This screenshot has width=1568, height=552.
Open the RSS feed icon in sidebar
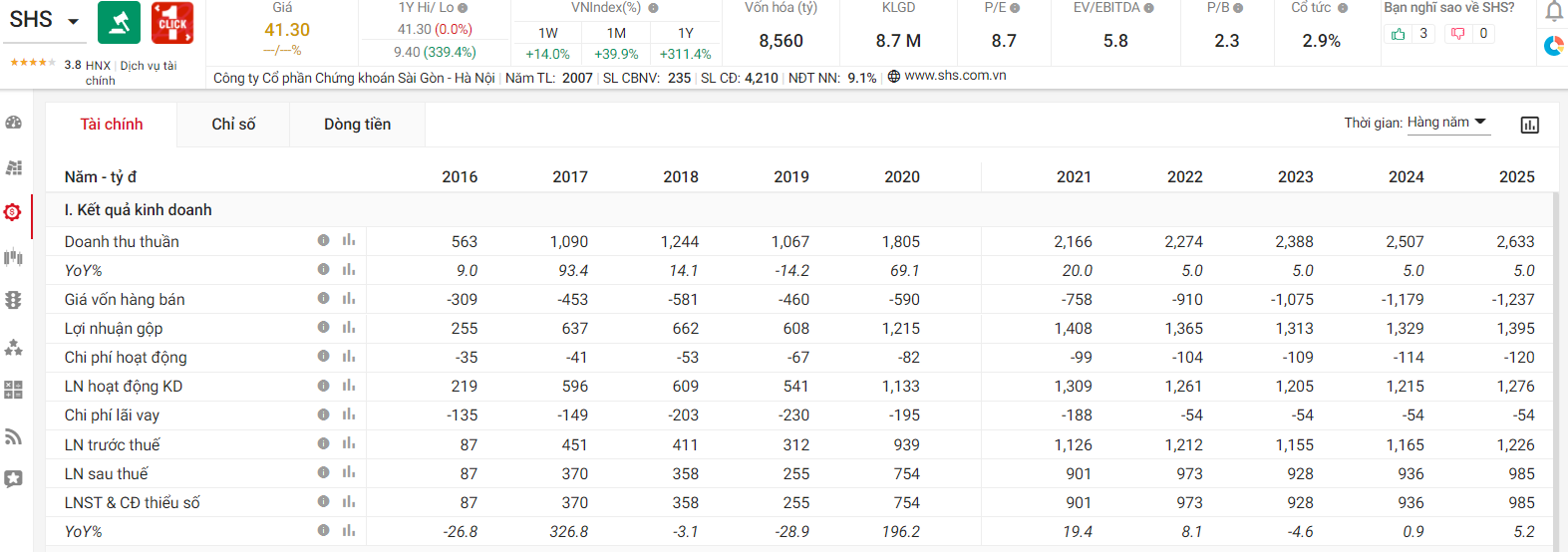14,436
